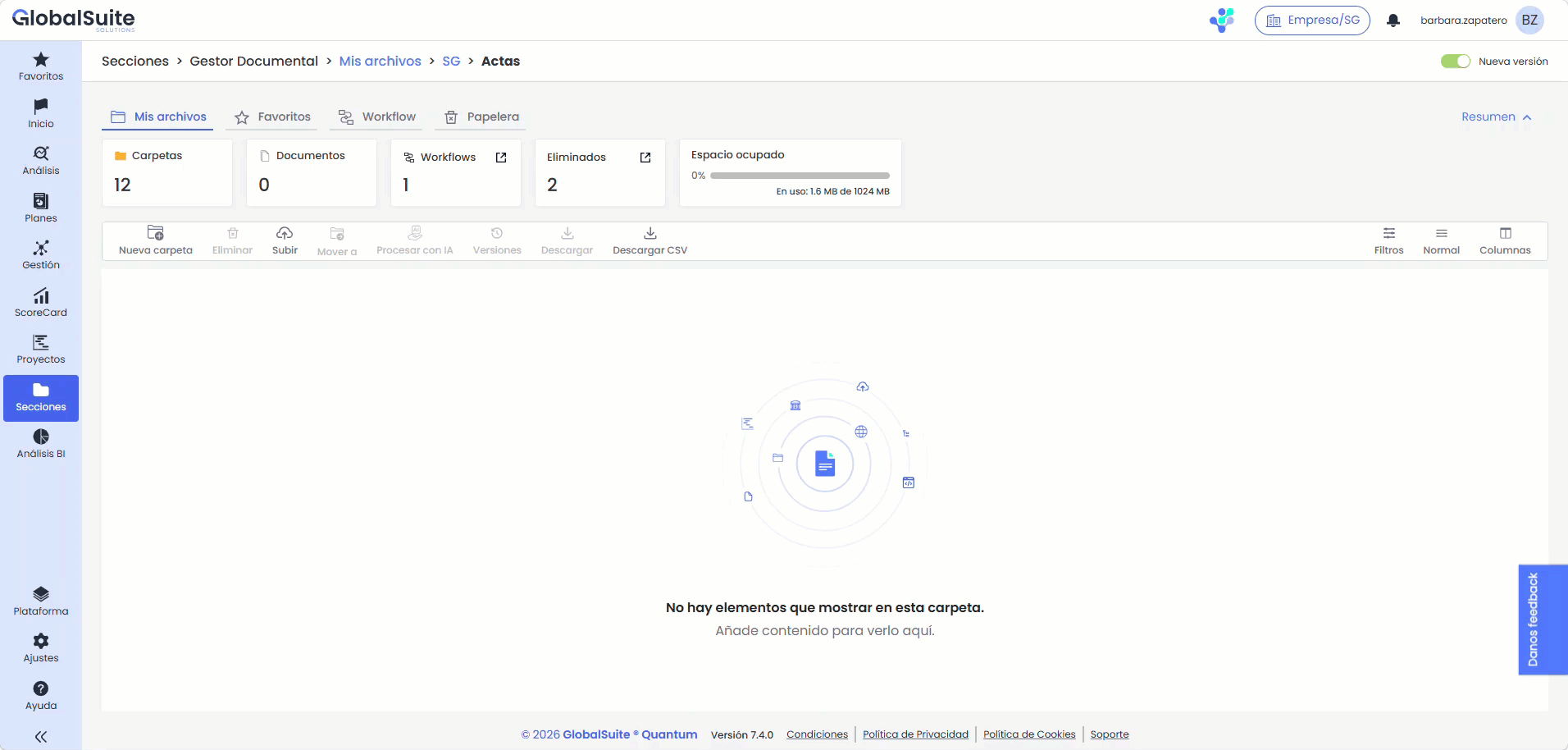
Task: Open the Workflow tab
Action: pyautogui.click(x=376, y=117)
